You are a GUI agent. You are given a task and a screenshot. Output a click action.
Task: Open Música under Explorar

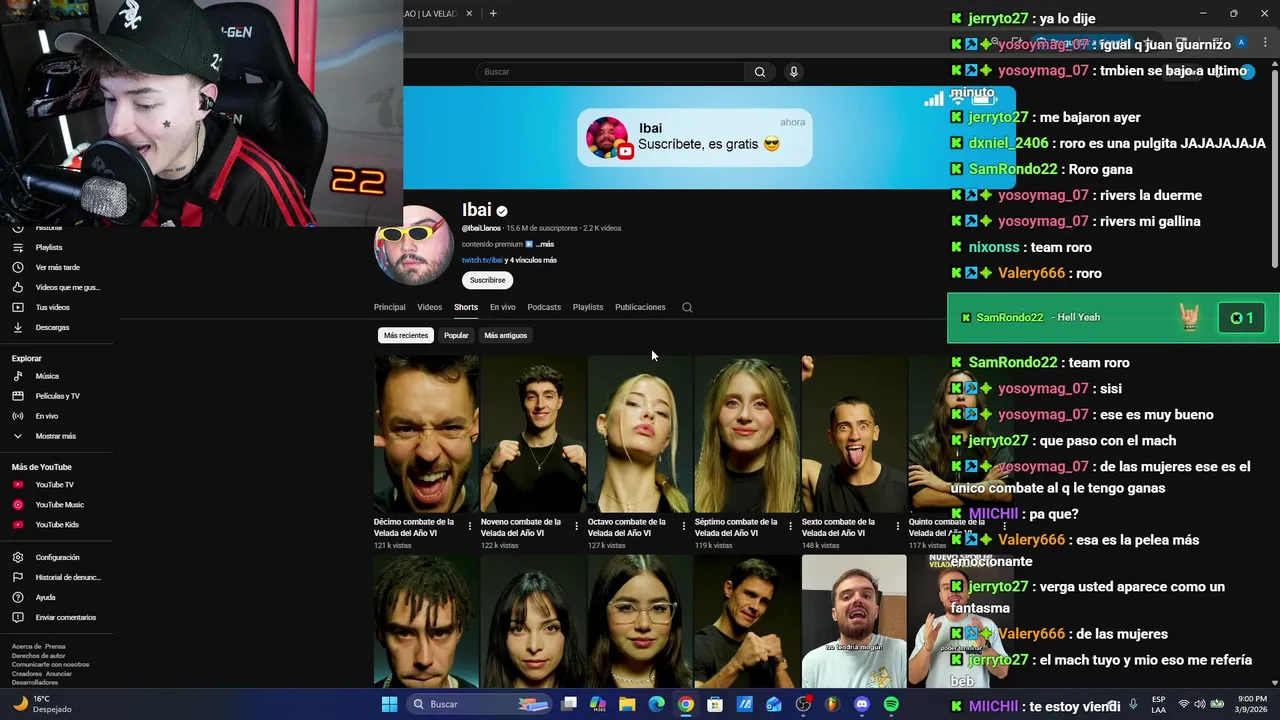(47, 376)
